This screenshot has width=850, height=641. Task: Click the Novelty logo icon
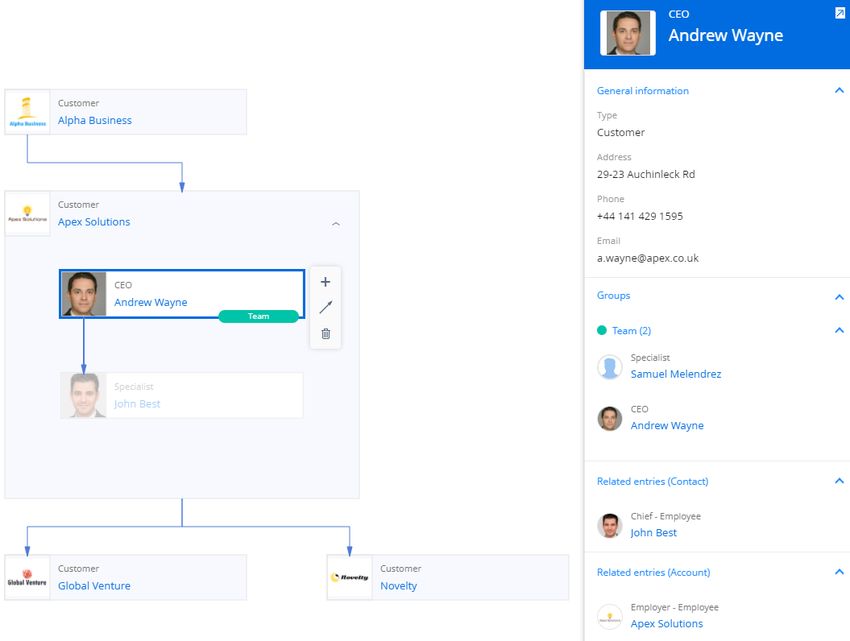[x=350, y=577]
